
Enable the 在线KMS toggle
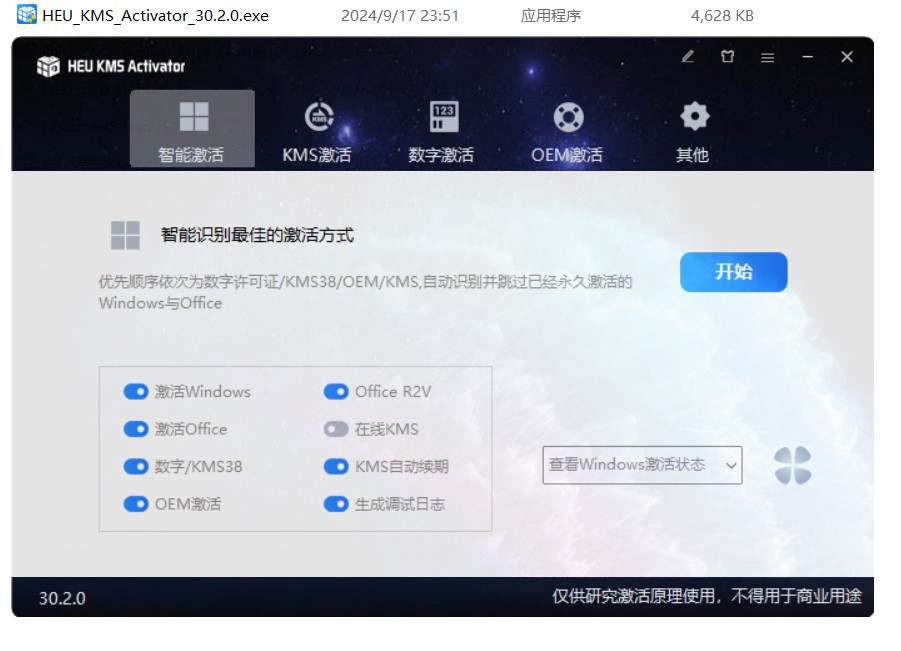tap(336, 429)
